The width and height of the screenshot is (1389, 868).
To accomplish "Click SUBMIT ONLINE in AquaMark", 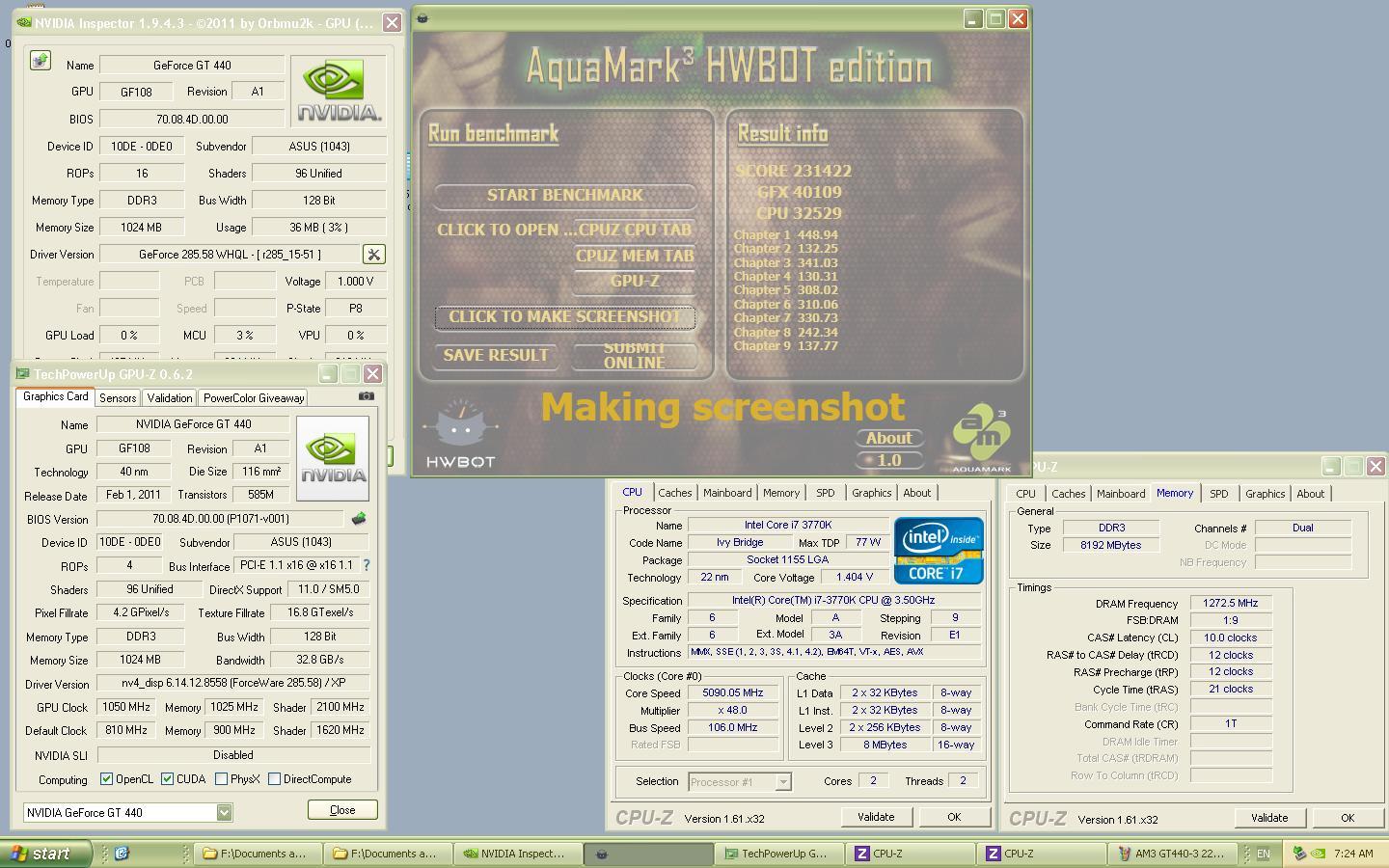I will coord(635,356).
